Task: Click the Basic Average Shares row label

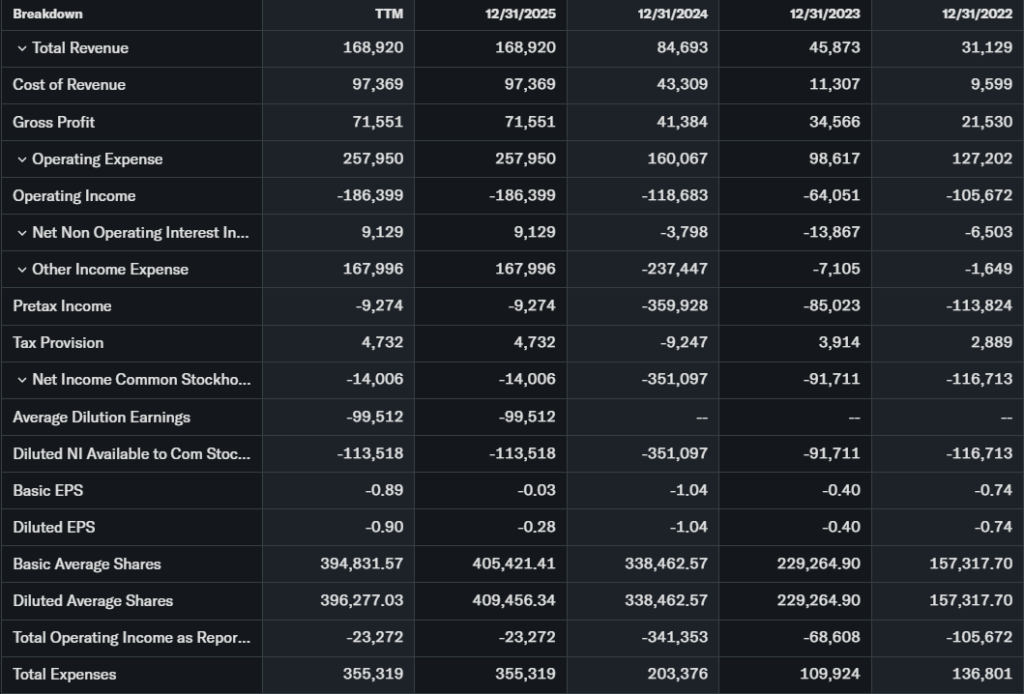Action: pos(87,564)
